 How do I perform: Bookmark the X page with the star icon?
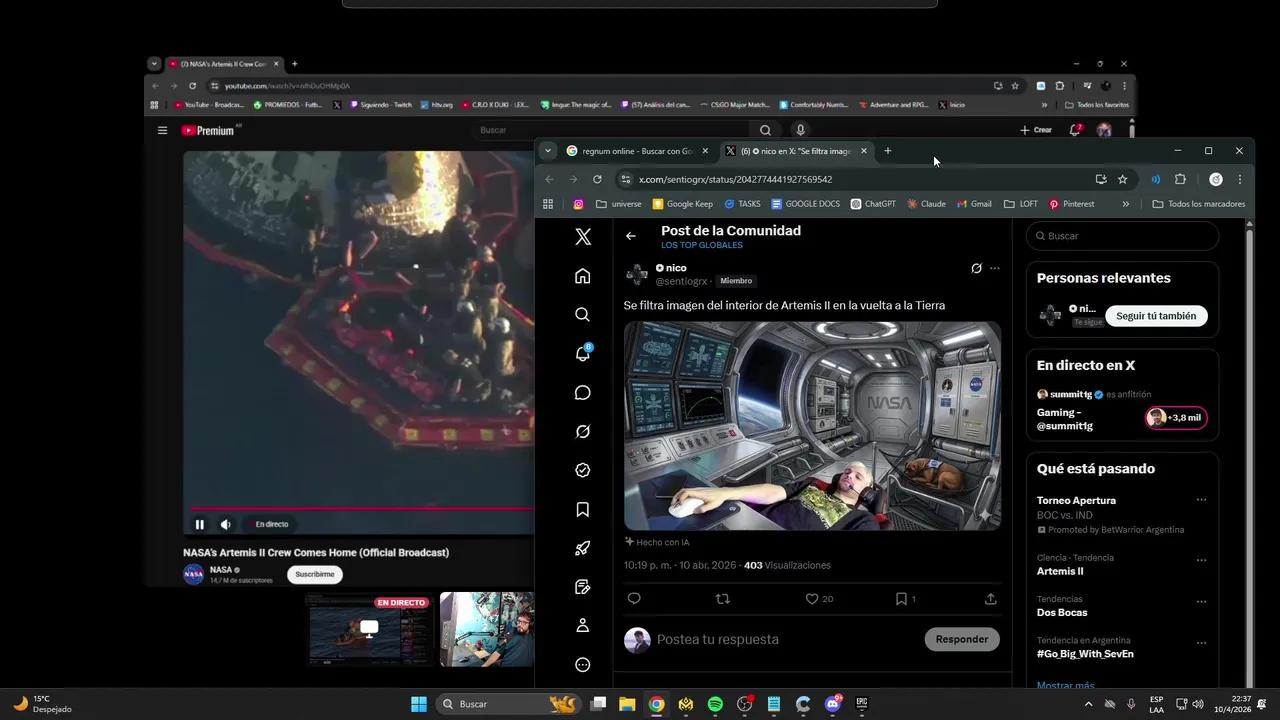1123,179
